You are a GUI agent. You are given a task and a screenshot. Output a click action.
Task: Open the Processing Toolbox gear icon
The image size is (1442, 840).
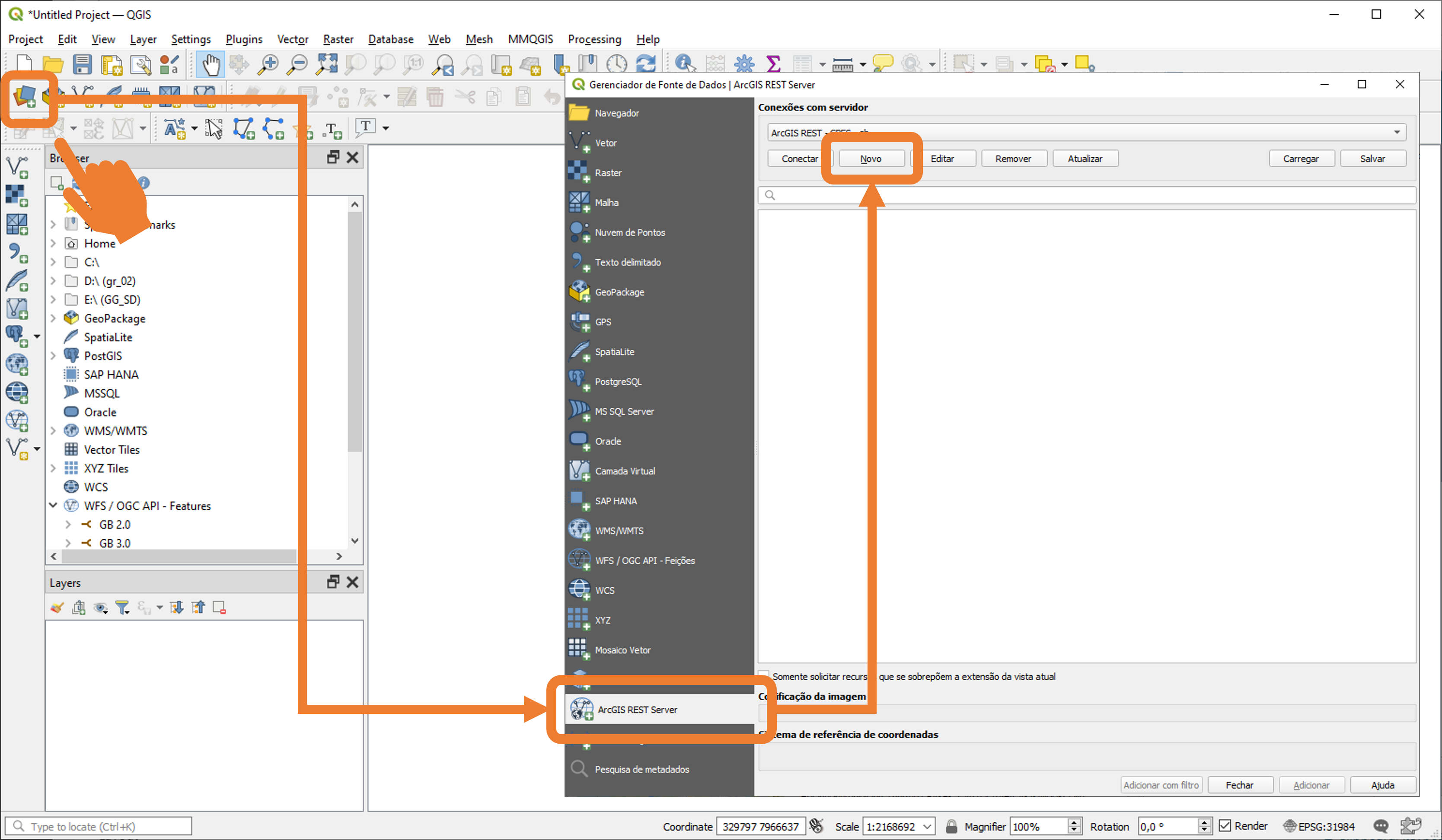[x=744, y=64]
